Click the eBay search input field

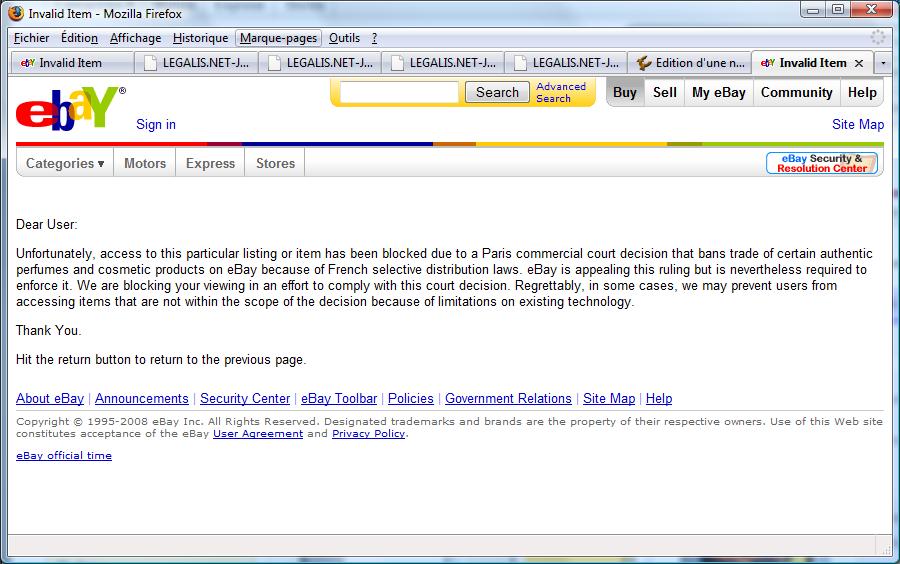(x=399, y=92)
